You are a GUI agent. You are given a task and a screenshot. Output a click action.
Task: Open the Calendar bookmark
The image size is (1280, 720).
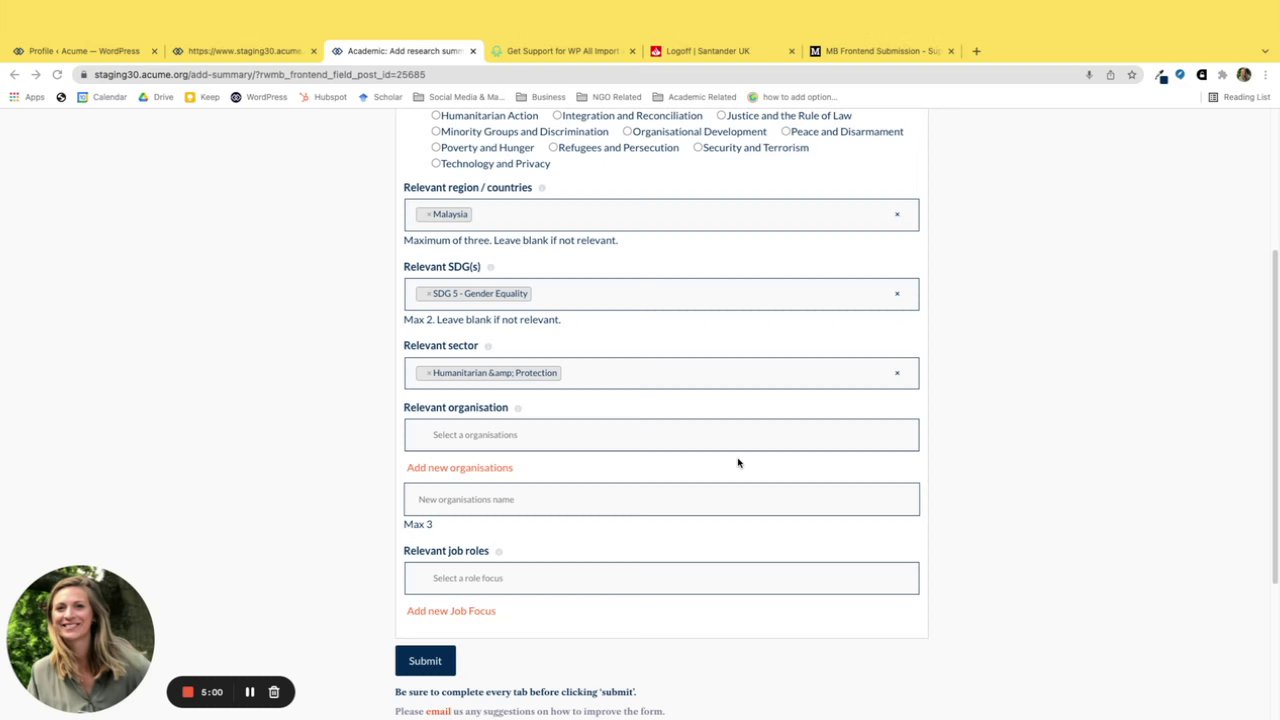coord(102,97)
